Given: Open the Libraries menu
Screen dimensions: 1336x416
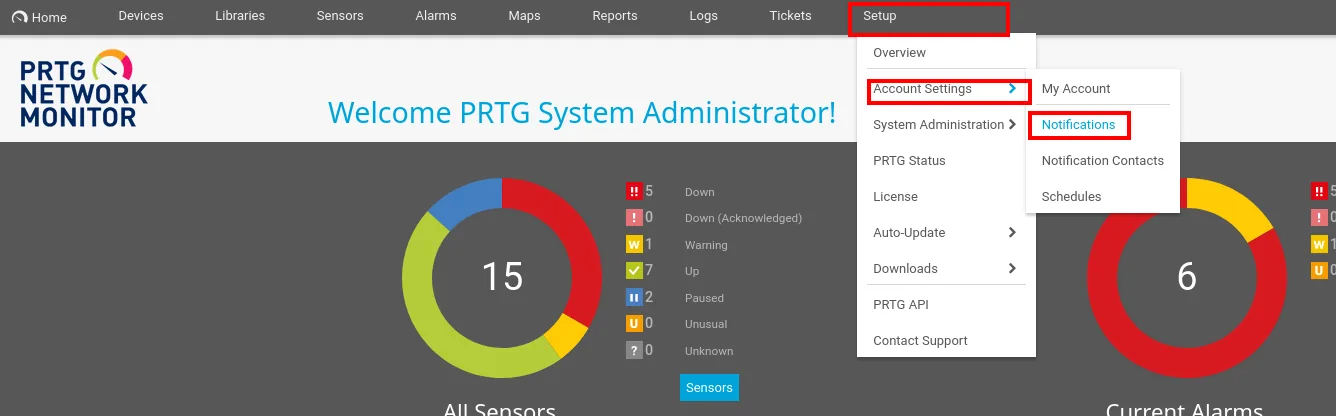Looking at the screenshot, I should (240, 16).
